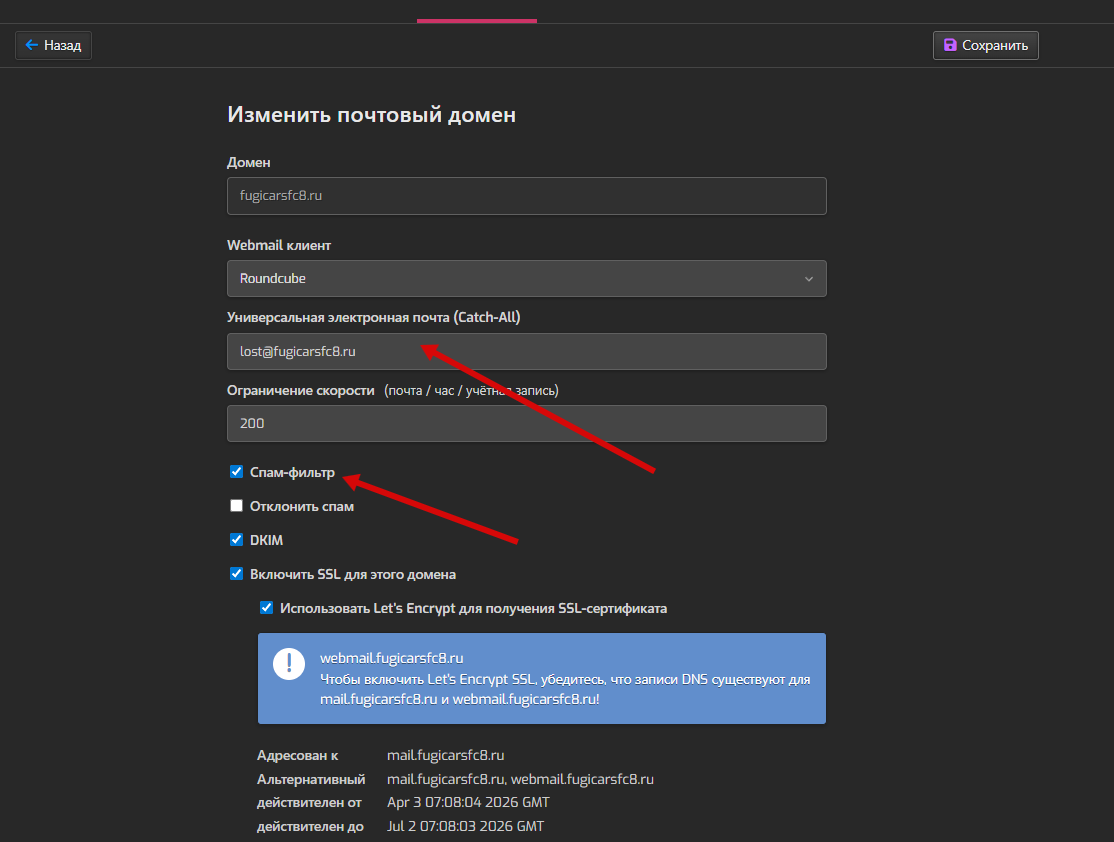Focus the Catch-All email input field
Viewport: 1114px width, 842px height.
click(x=526, y=352)
